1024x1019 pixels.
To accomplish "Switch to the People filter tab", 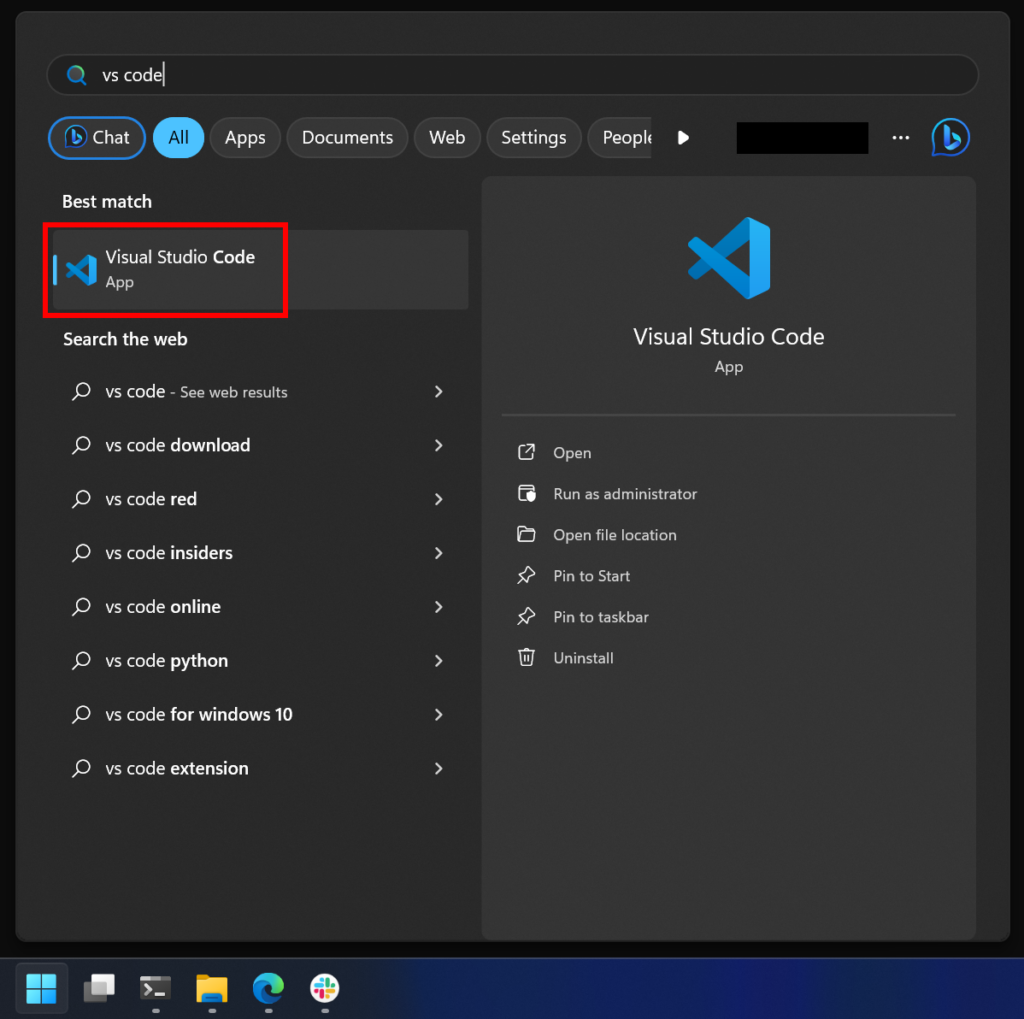I will tap(621, 138).
